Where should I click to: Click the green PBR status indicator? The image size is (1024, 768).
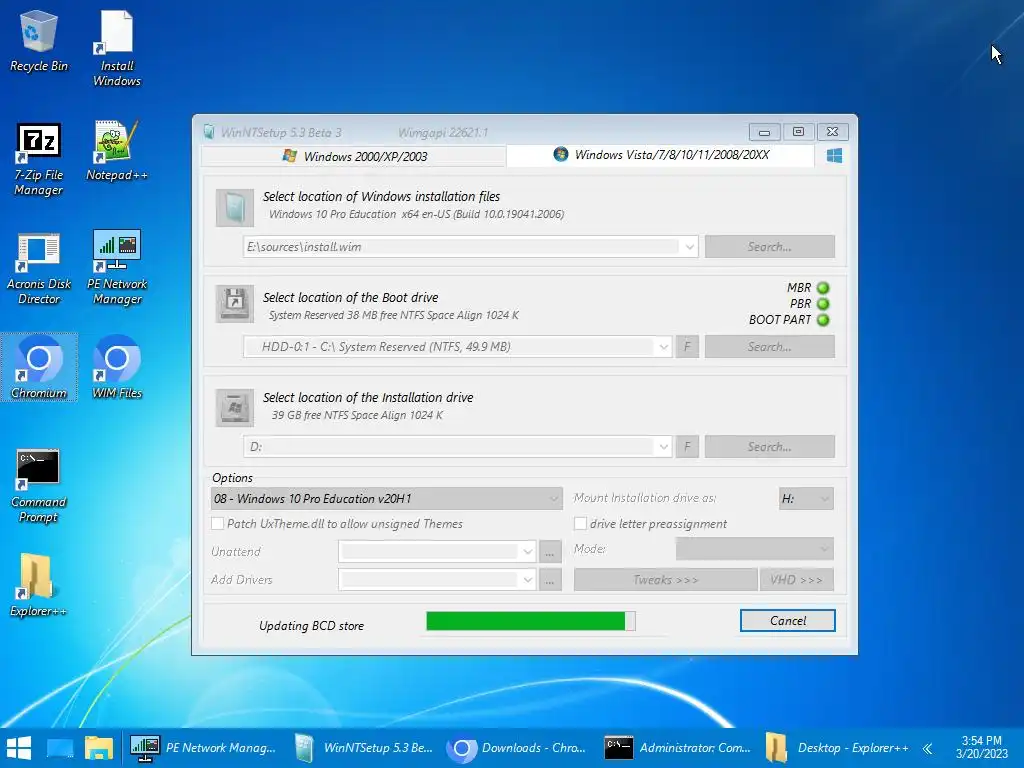(823, 304)
